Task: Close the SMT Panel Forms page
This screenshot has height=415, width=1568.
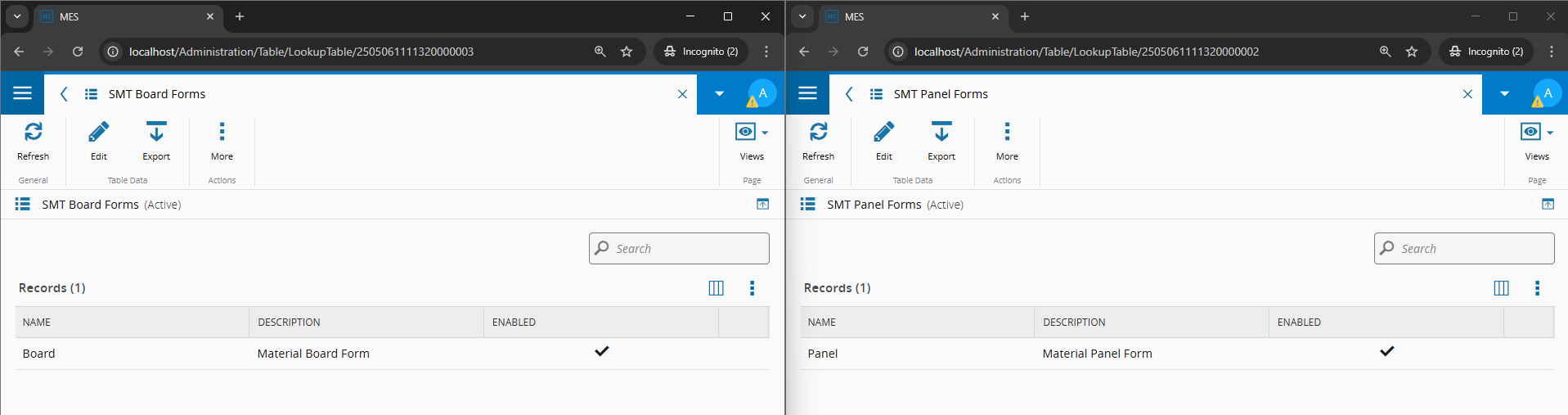Action: coord(1467,94)
